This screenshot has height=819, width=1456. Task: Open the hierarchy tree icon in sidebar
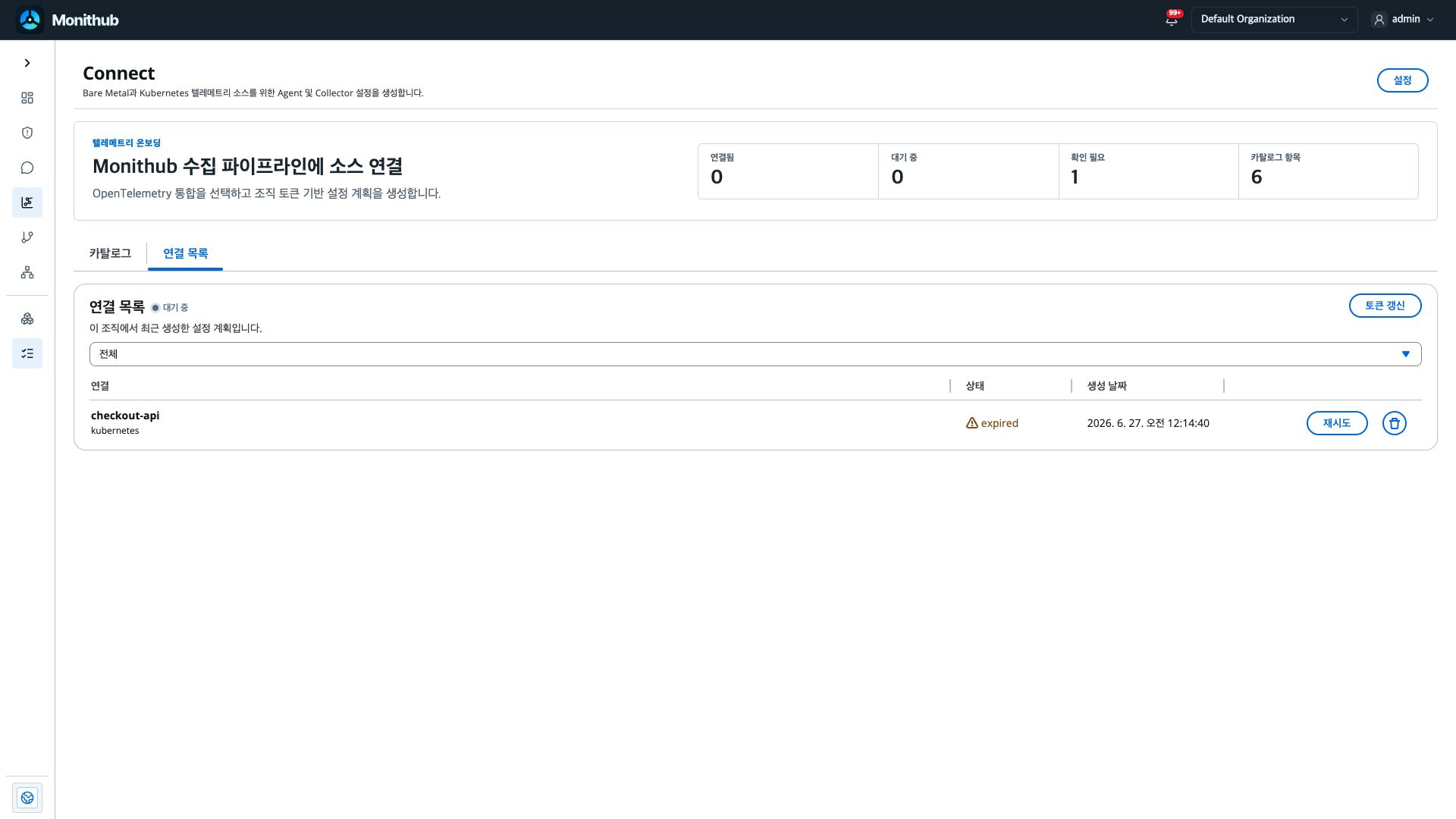27,272
